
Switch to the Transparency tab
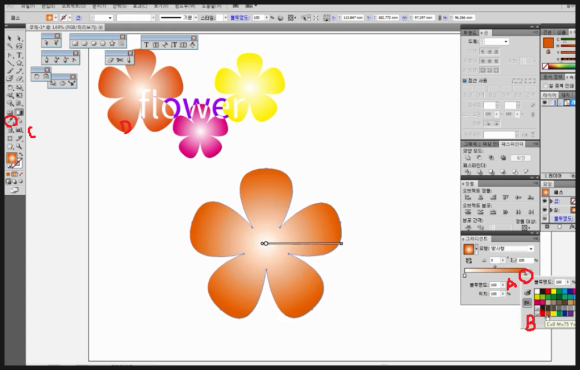(471, 33)
